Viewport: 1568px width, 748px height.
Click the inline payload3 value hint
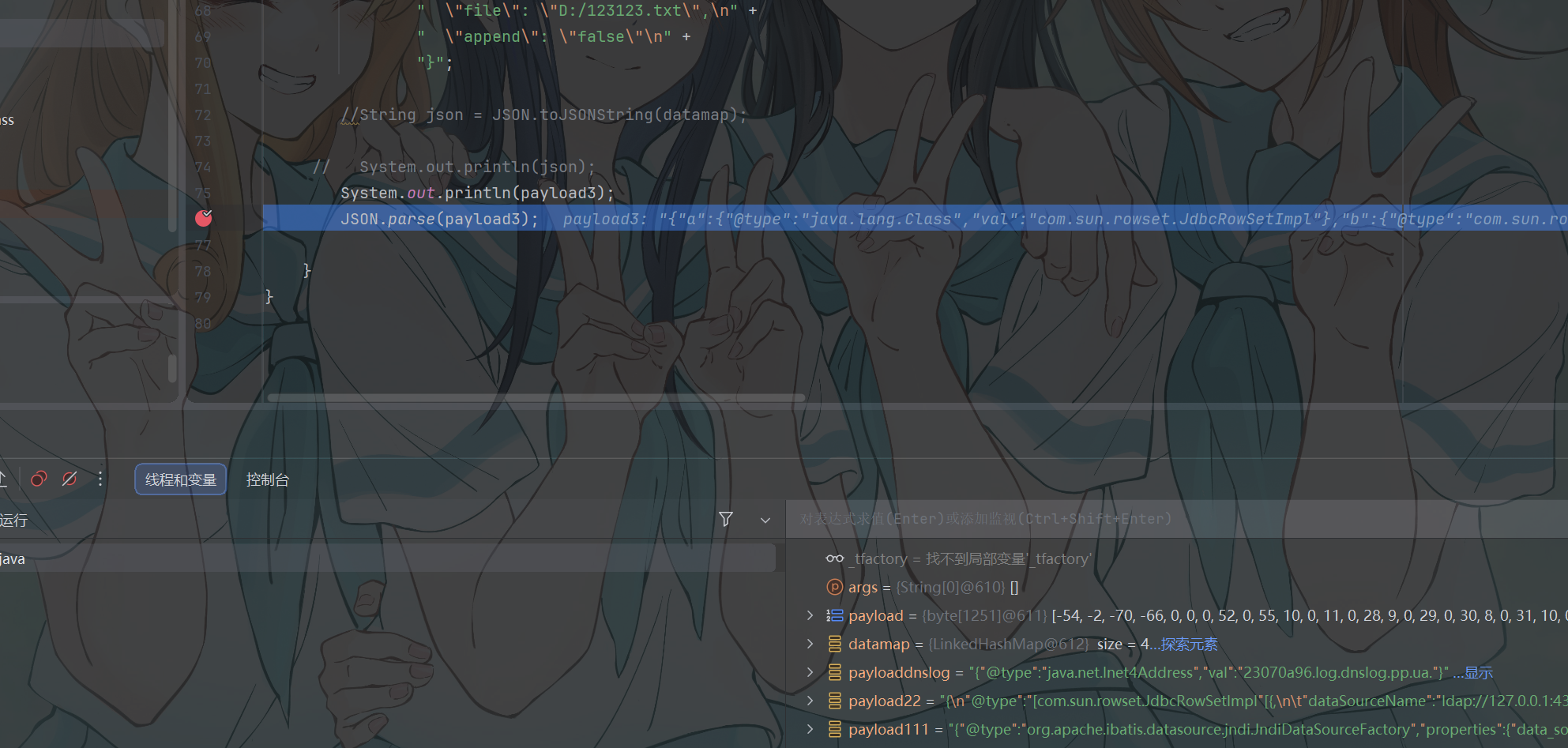[x=1065, y=219]
